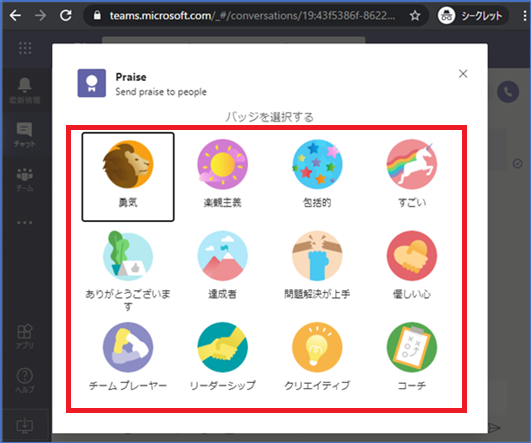Open ヘルプ in the Teams sidebar
This screenshot has height=443, width=531.
pos(25,381)
